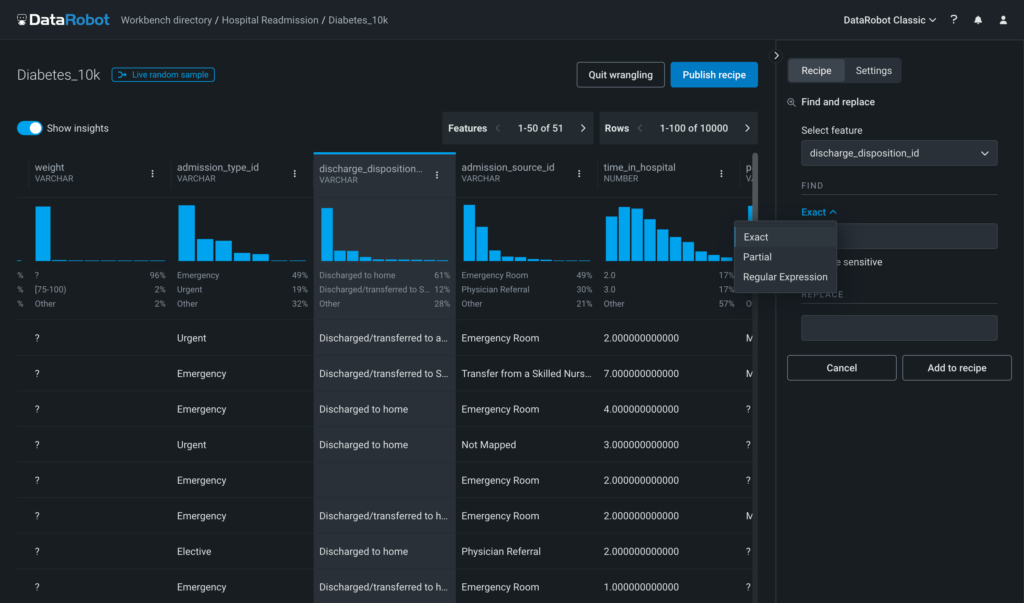The width and height of the screenshot is (1024, 603).
Task: Go to next features page
Action: pos(583,128)
